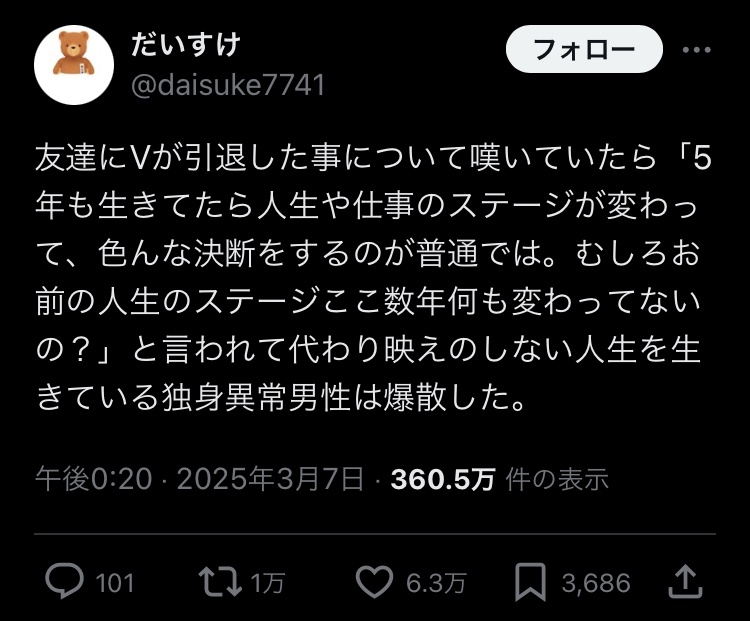Click the 件の表示 views label
750x621 pixels.
pyautogui.click(x=557, y=479)
